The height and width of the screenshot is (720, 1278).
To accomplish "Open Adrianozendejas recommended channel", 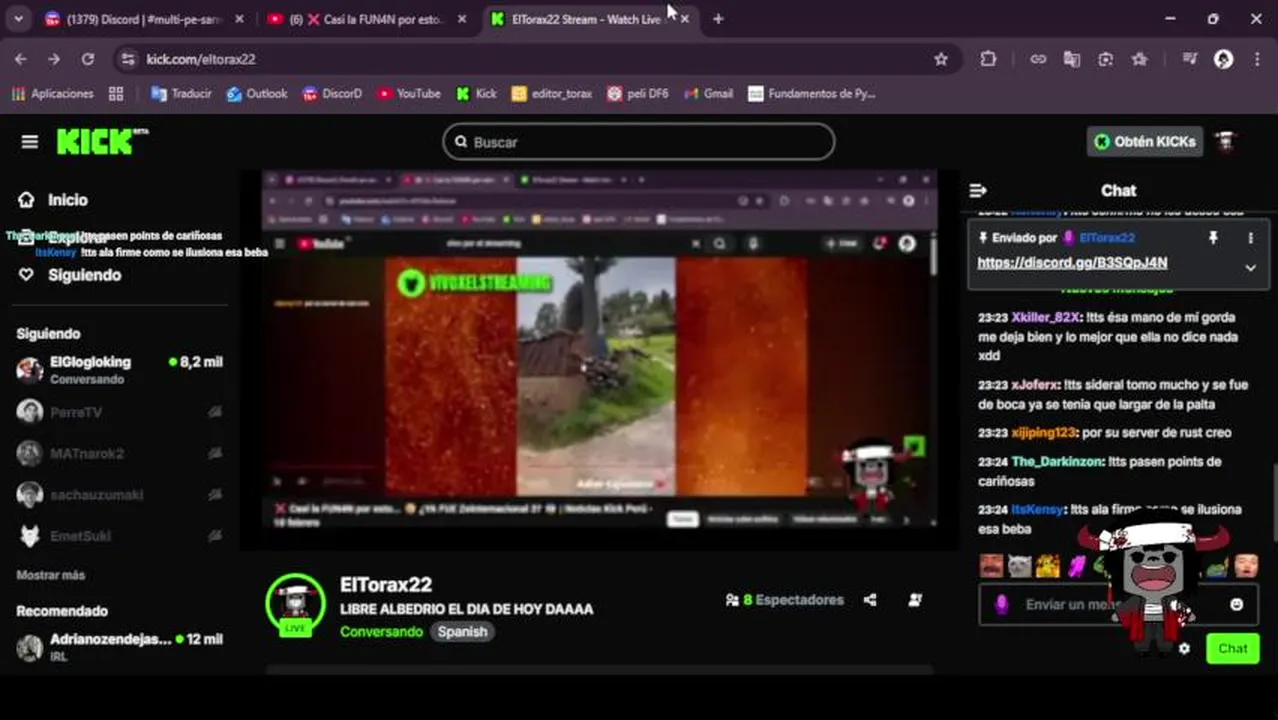I will point(120,646).
